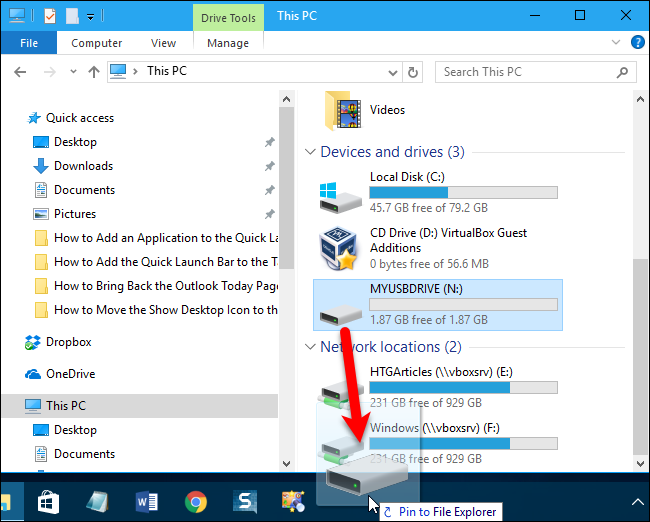Click the Search This PC box
Viewport: 650px width, 522px height.
(536, 72)
